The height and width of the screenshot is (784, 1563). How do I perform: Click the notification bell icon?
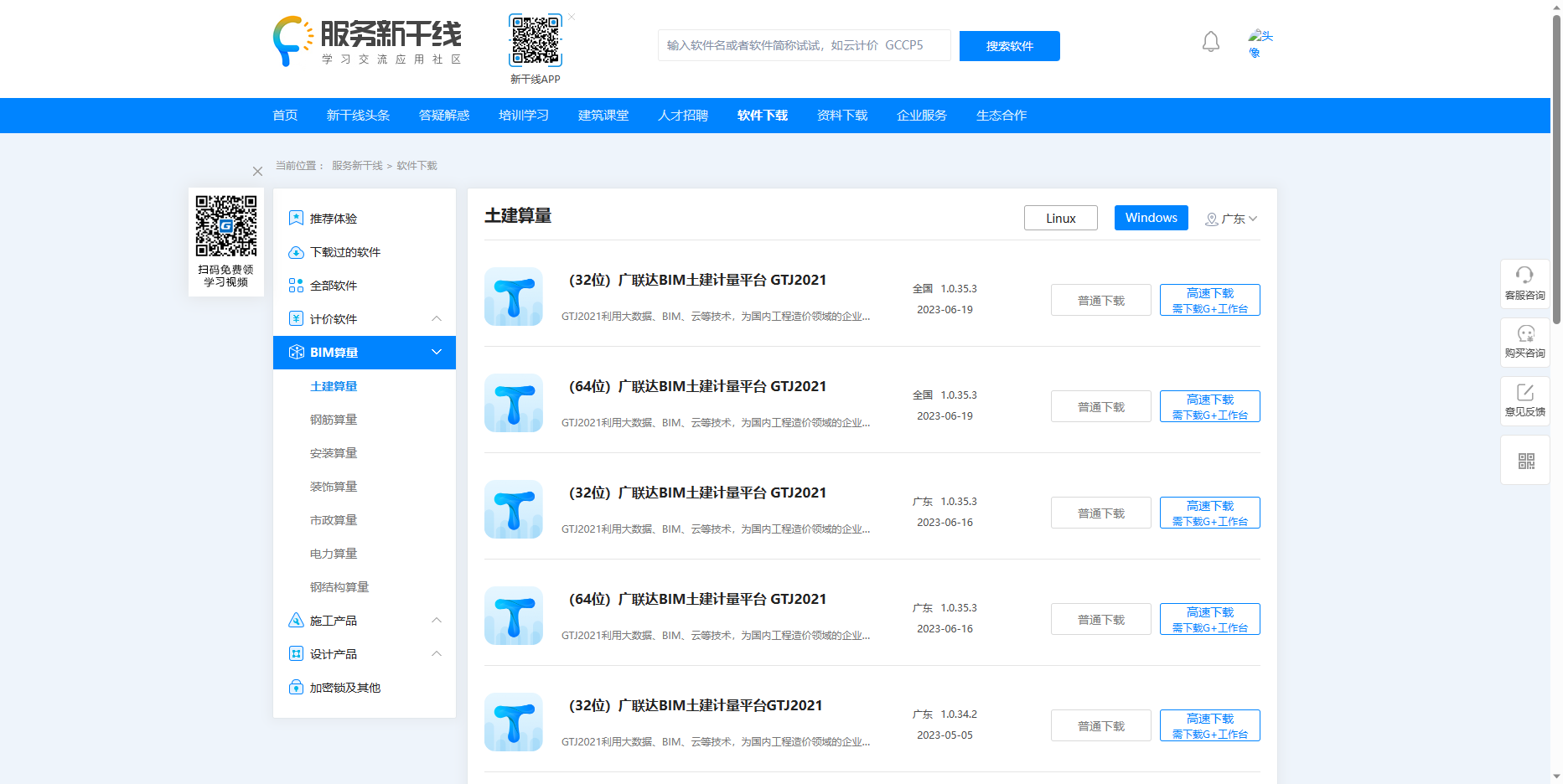click(x=1211, y=42)
